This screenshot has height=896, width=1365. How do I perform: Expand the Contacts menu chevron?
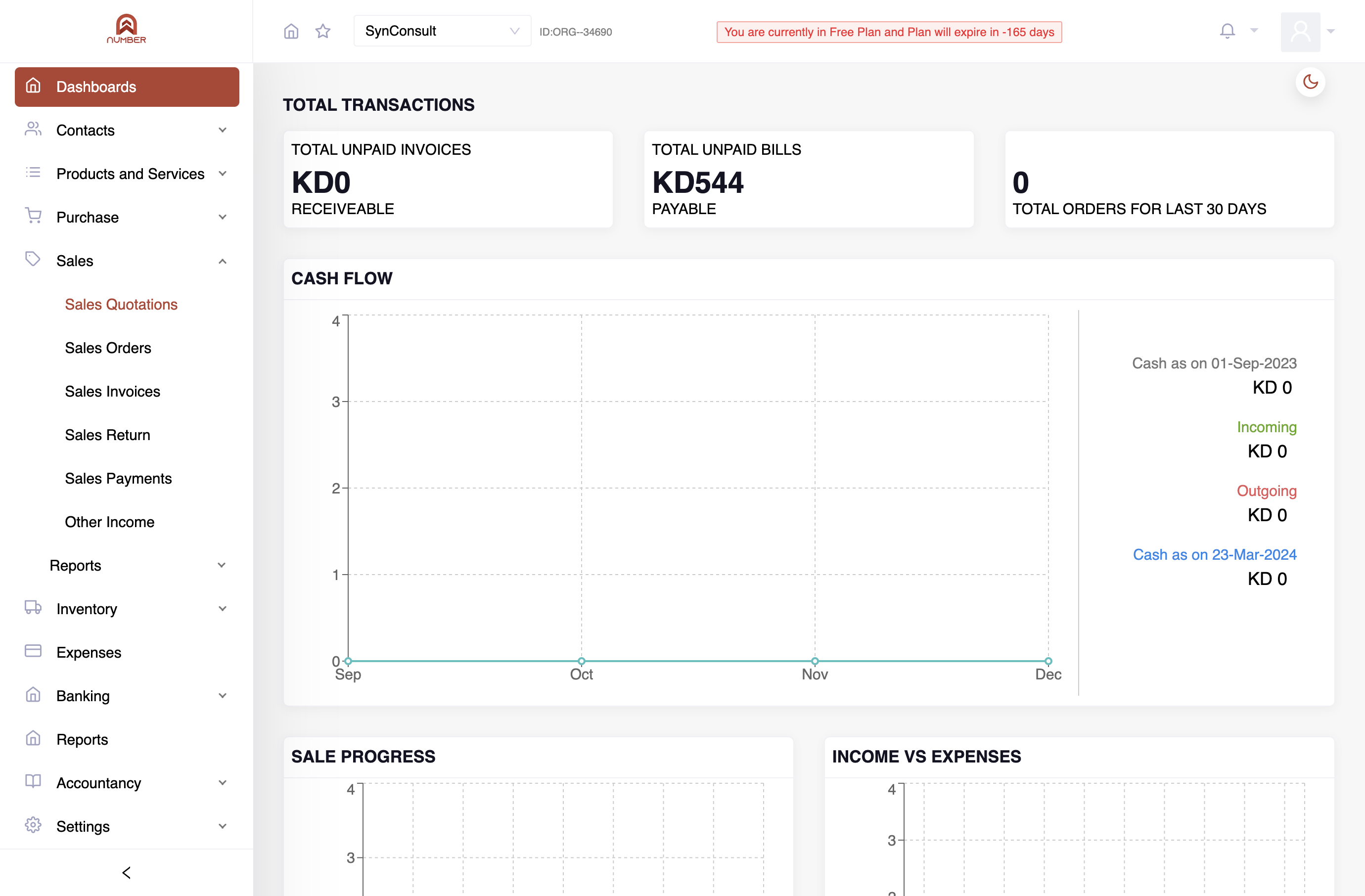point(223,130)
